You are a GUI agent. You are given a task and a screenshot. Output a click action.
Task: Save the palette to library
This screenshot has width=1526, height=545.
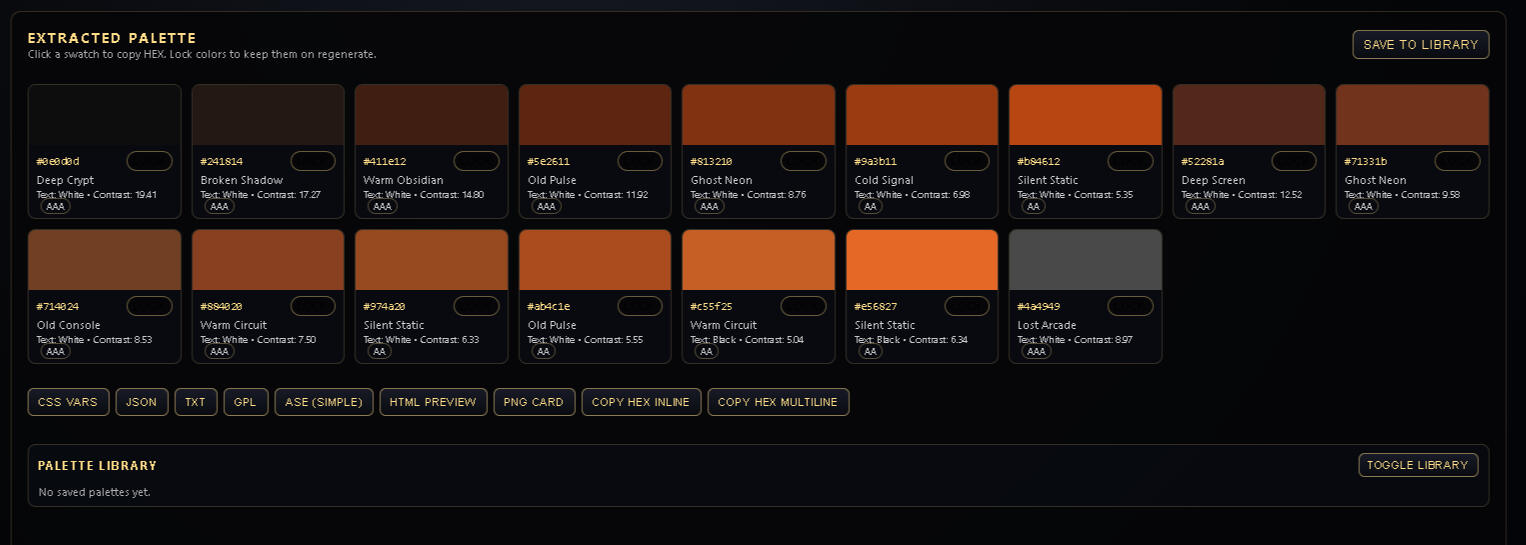tap(1420, 45)
